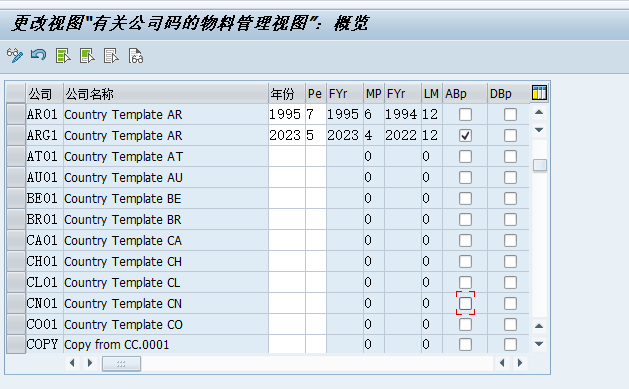Click period field 7 in AR01 row
The image size is (629, 389).
click(x=316, y=115)
